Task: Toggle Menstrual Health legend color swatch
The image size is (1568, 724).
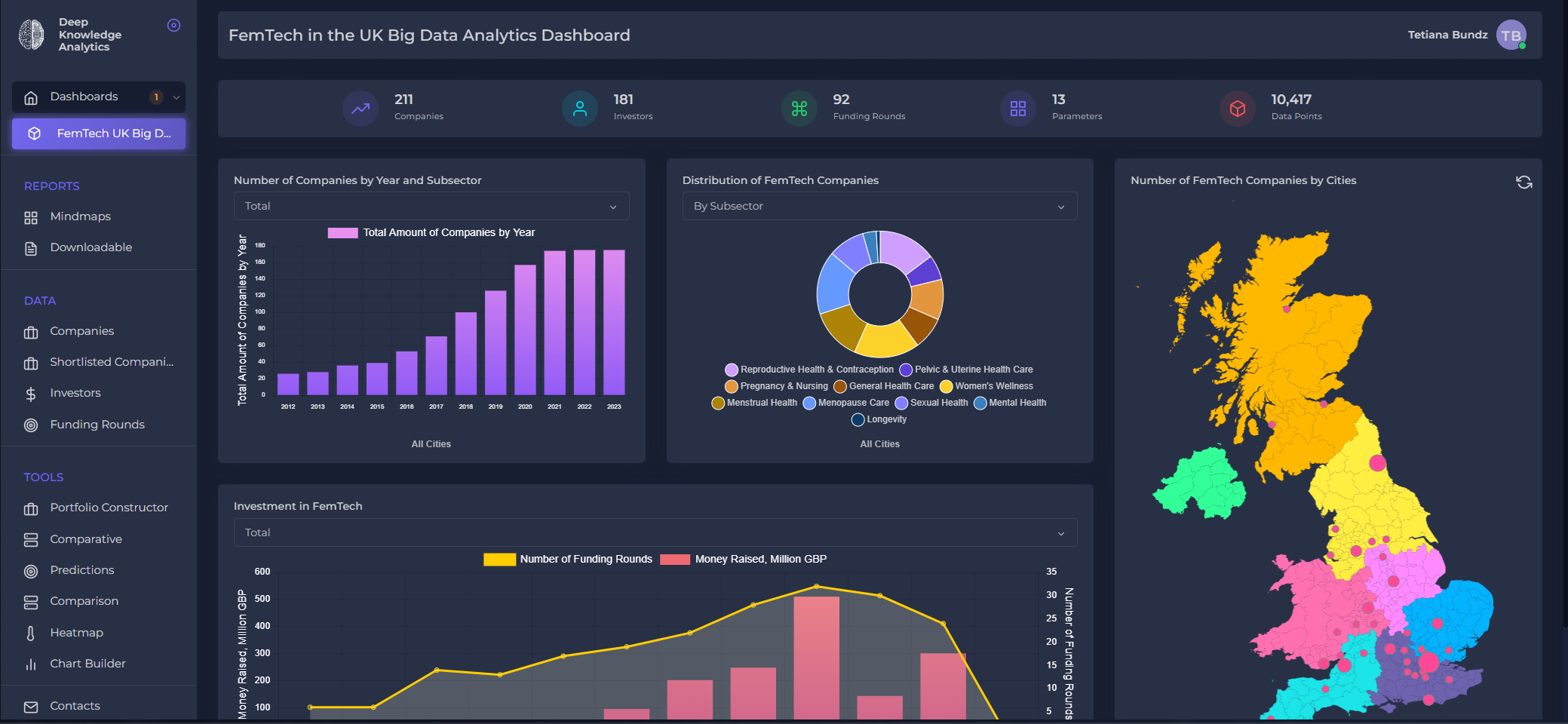Action: [718, 403]
